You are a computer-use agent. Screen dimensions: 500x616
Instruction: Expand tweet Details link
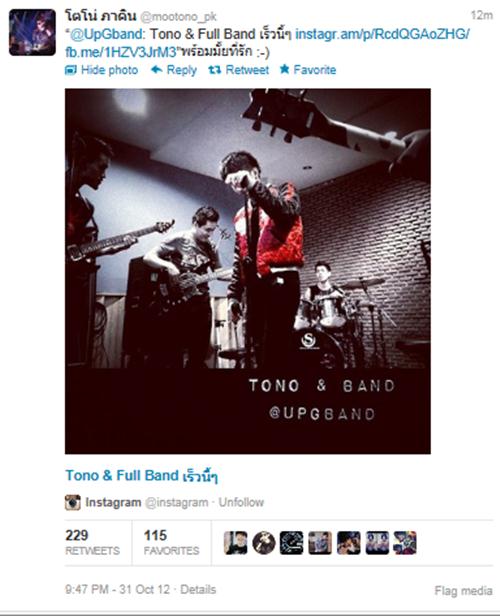coord(198,589)
